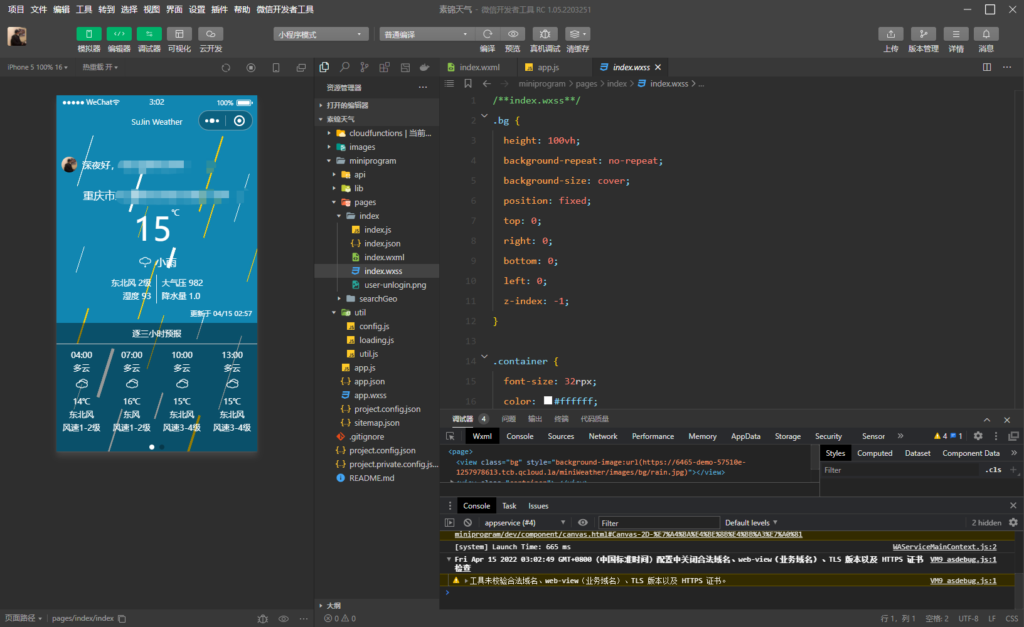Expand the Default levels dropdown in console
The height and width of the screenshot is (627, 1024).
point(750,523)
